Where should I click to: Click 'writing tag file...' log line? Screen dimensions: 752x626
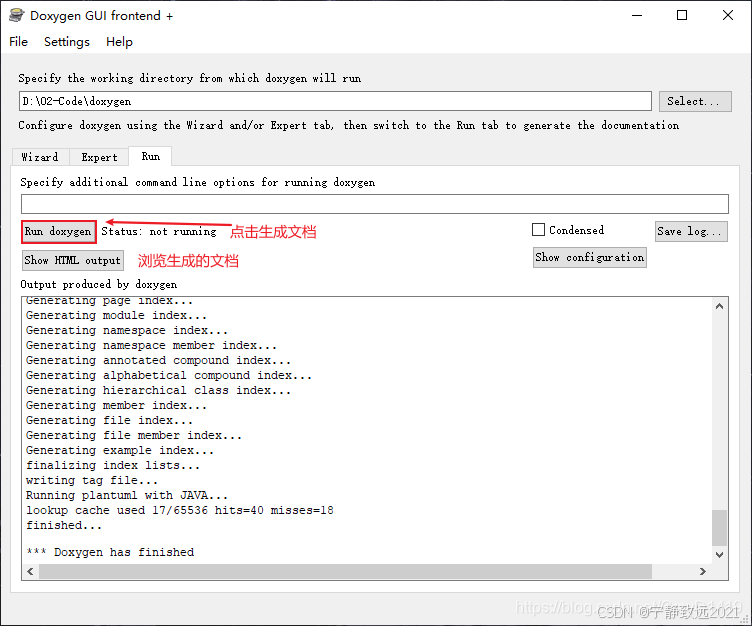pyautogui.click(x=92, y=480)
